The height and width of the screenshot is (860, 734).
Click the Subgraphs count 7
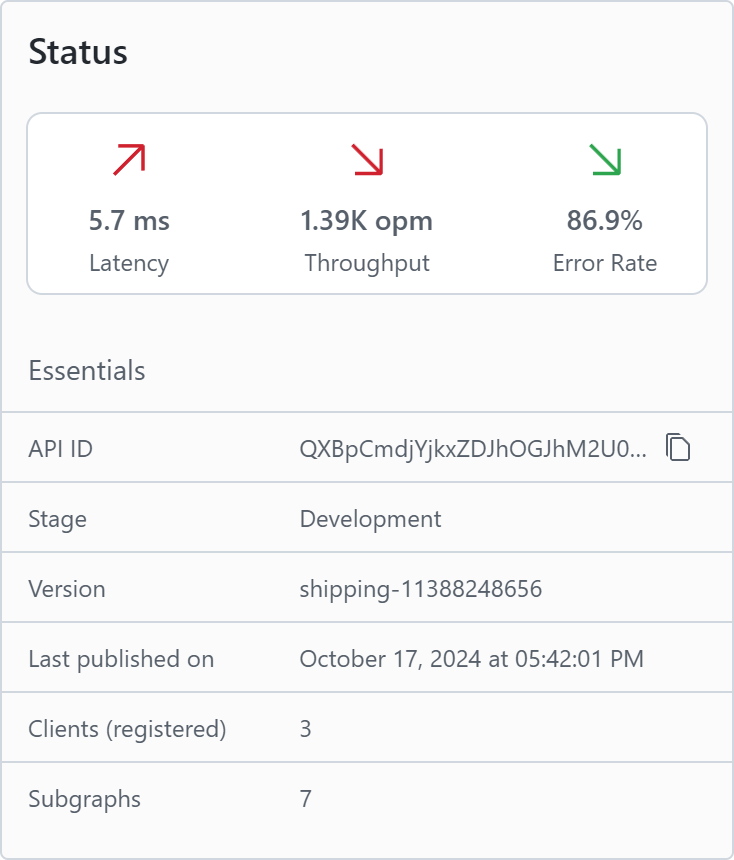point(306,799)
